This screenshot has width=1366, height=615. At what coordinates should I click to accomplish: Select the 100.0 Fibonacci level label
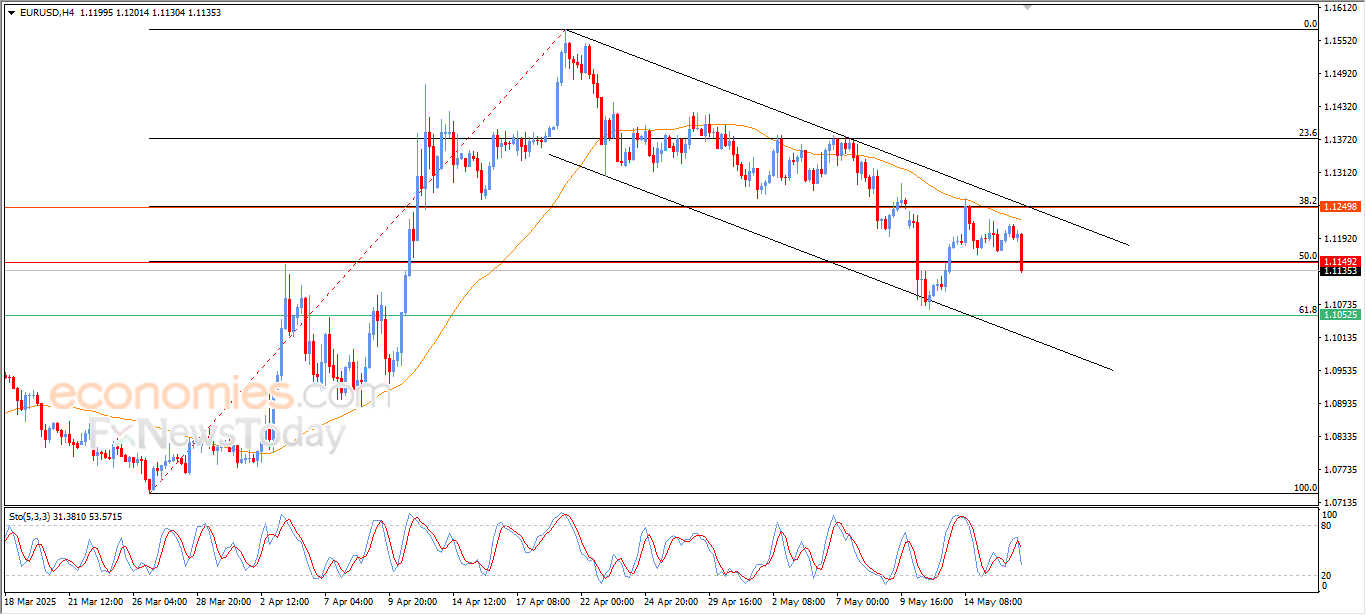[x=1306, y=488]
